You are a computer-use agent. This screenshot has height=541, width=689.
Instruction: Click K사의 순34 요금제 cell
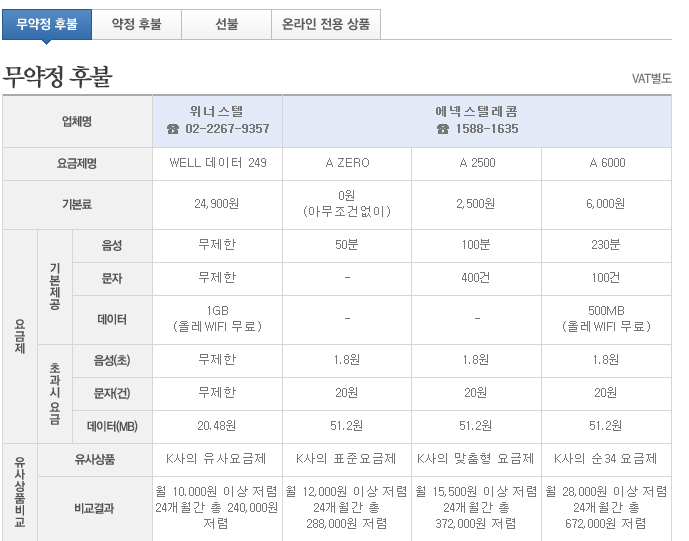pos(607,459)
